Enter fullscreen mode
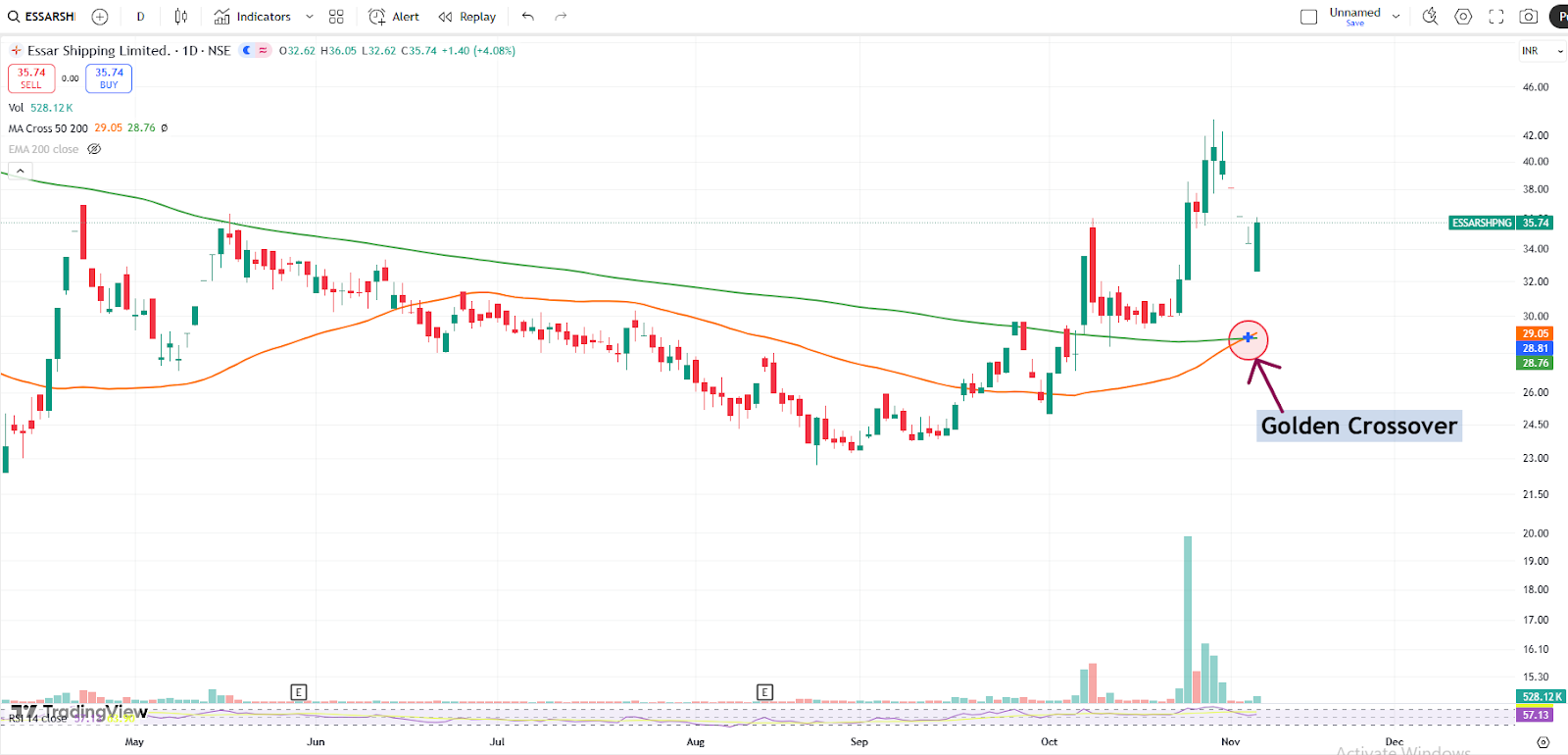 tap(1496, 17)
